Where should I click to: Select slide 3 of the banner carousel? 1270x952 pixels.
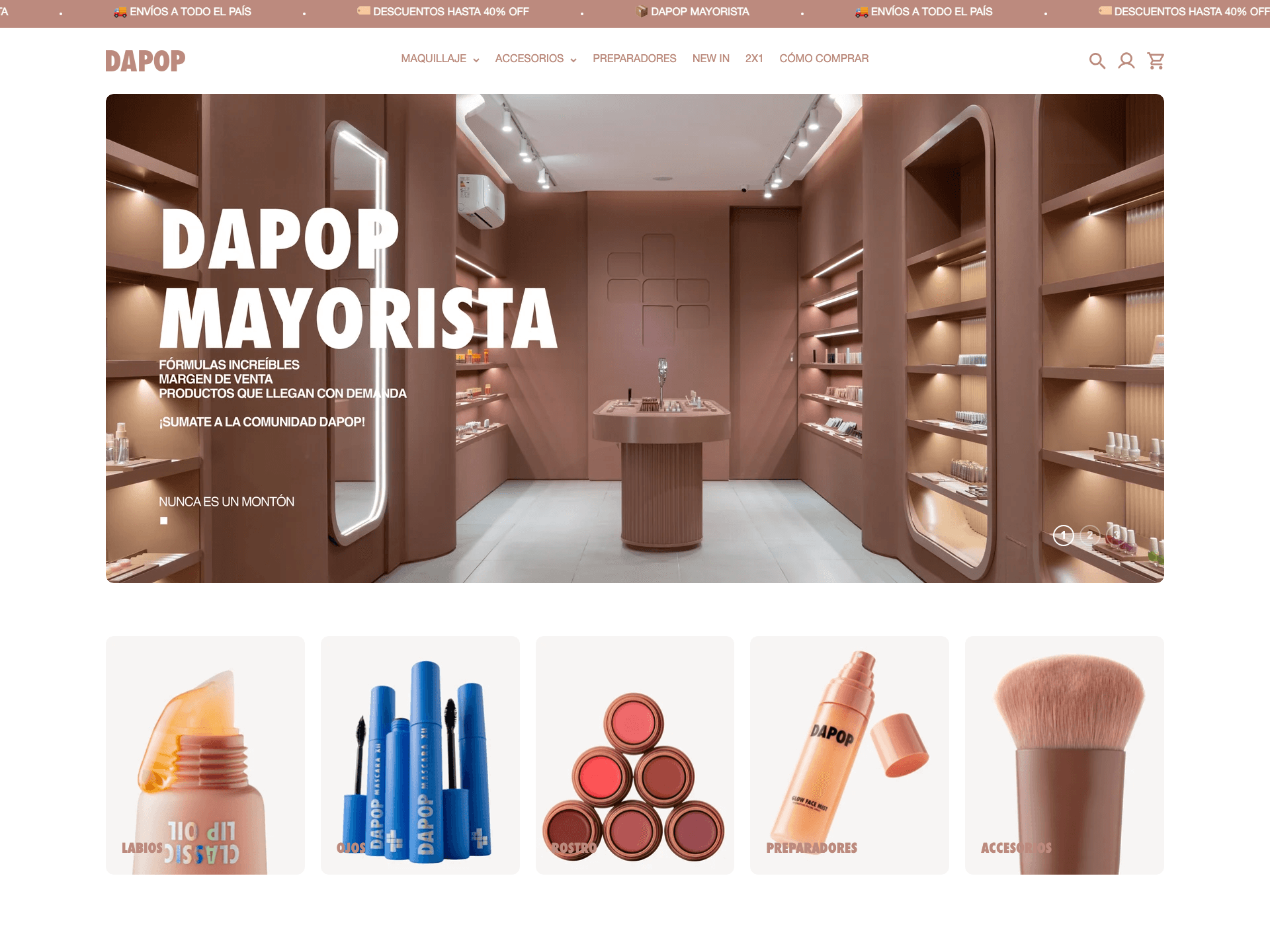tap(1117, 535)
